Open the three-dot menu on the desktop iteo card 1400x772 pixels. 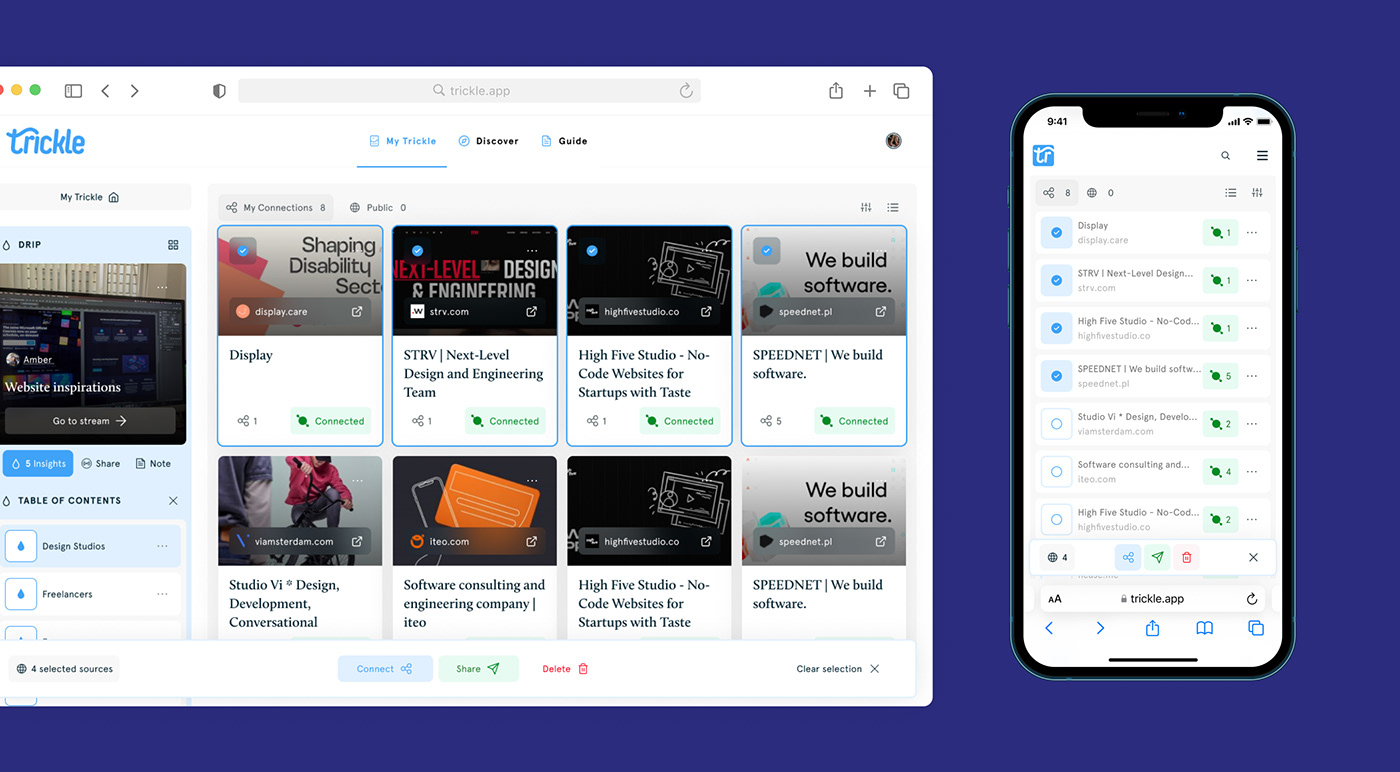[532, 481]
